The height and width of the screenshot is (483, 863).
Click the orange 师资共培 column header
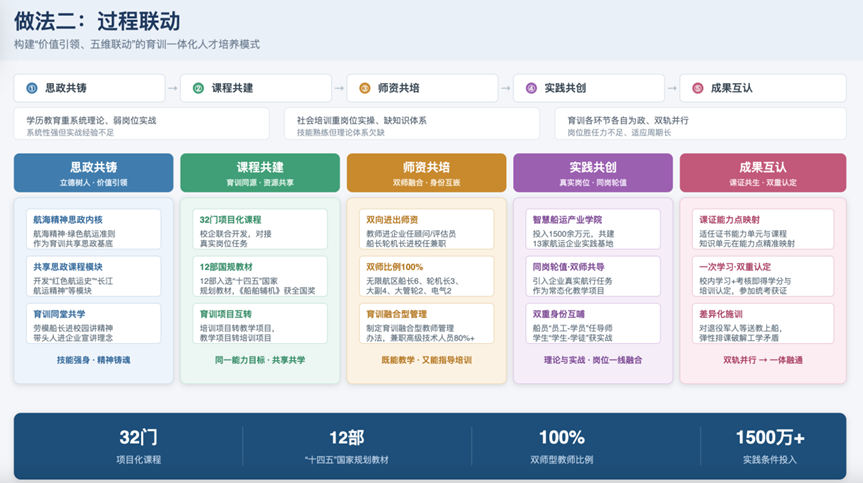(x=427, y=173)
